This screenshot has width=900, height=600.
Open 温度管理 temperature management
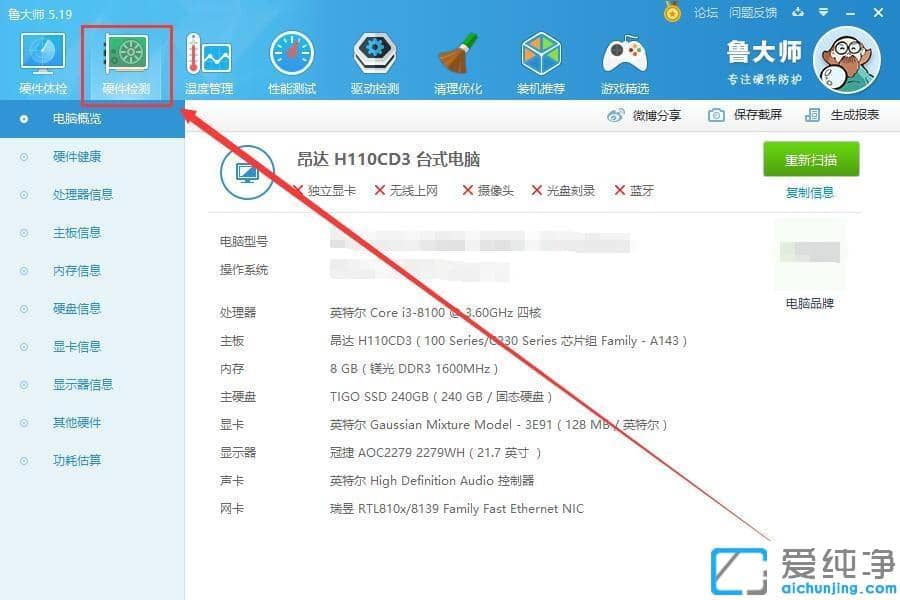coord(207,60)
